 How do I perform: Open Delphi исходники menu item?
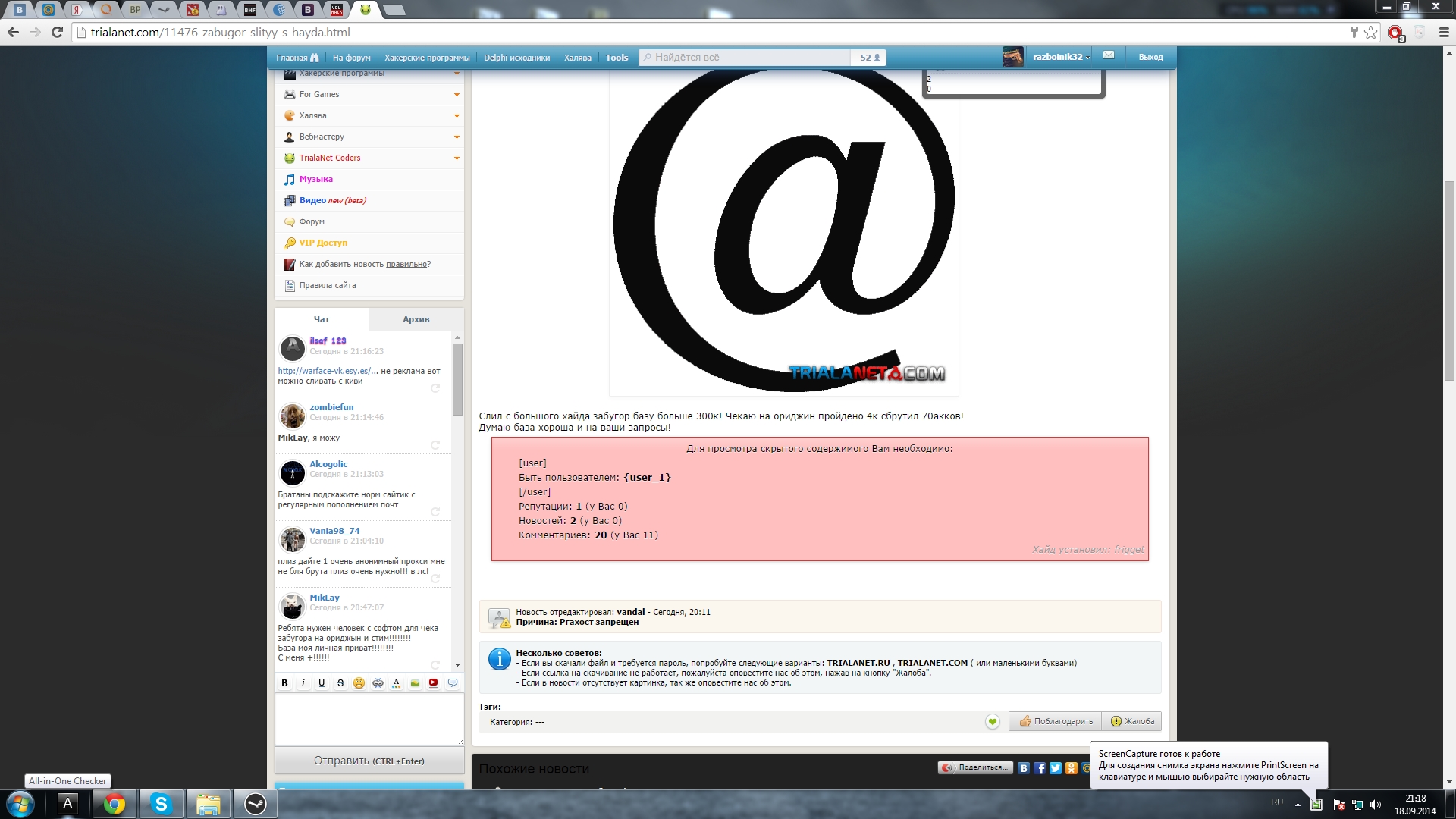point(517,58)
